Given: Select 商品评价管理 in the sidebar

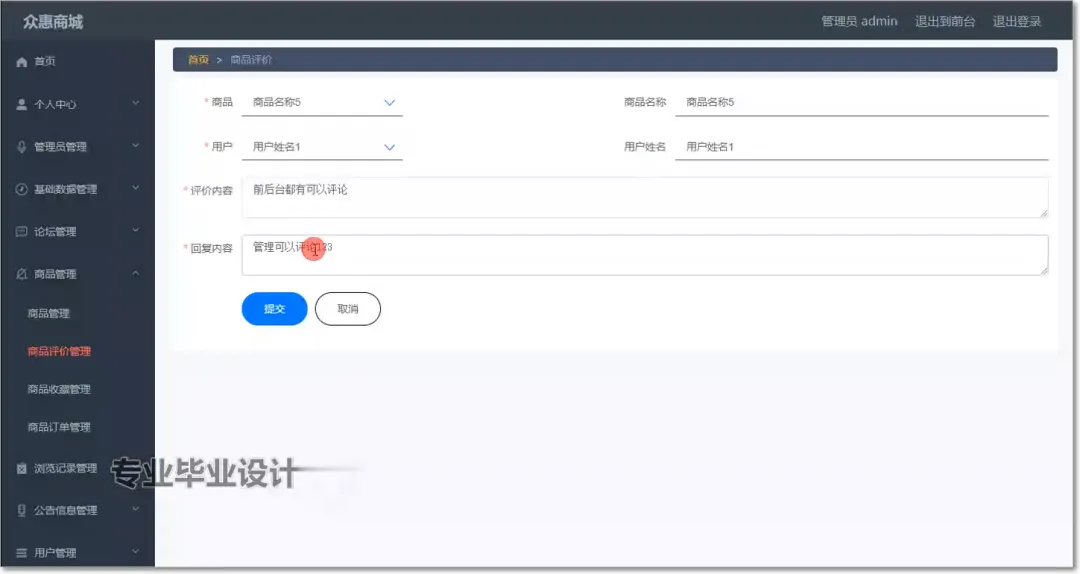Looking at the screenshot, I should pos(59,351).
